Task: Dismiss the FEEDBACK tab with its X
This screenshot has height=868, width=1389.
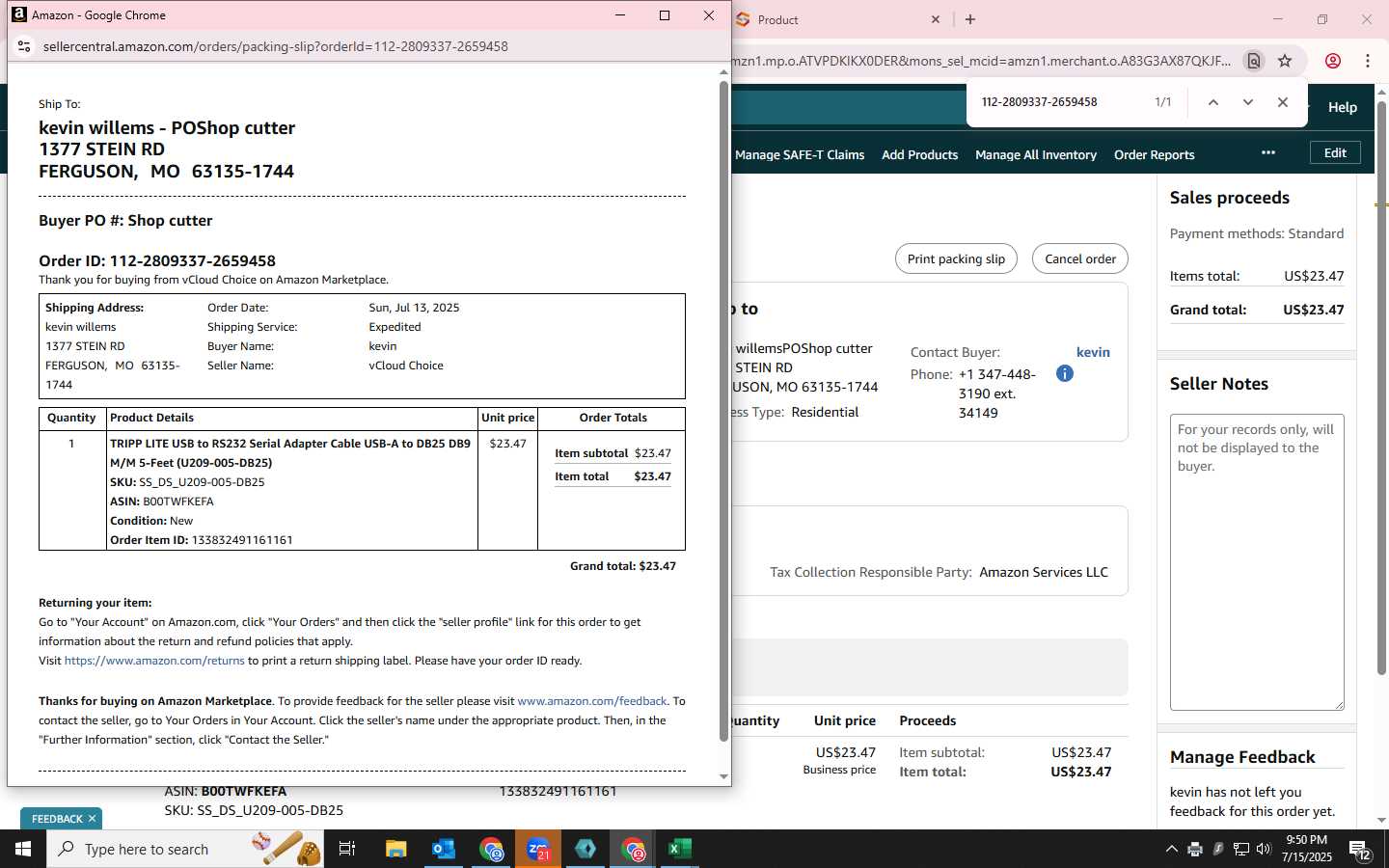Action: (93, 819)
